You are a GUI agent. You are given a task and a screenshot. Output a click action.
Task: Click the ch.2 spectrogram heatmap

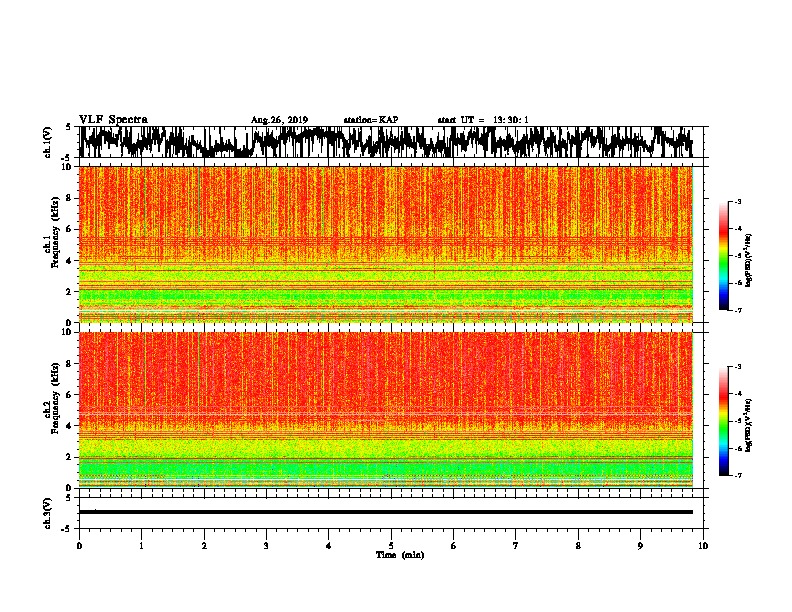(386, 410)
